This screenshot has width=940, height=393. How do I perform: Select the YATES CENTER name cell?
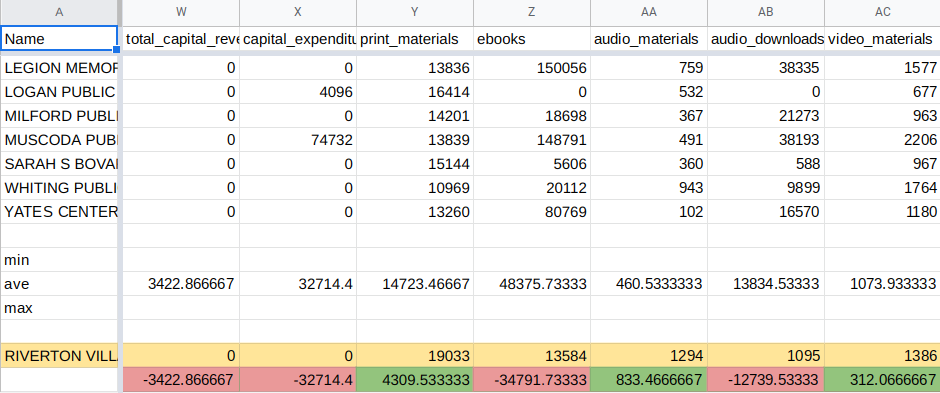59,212
